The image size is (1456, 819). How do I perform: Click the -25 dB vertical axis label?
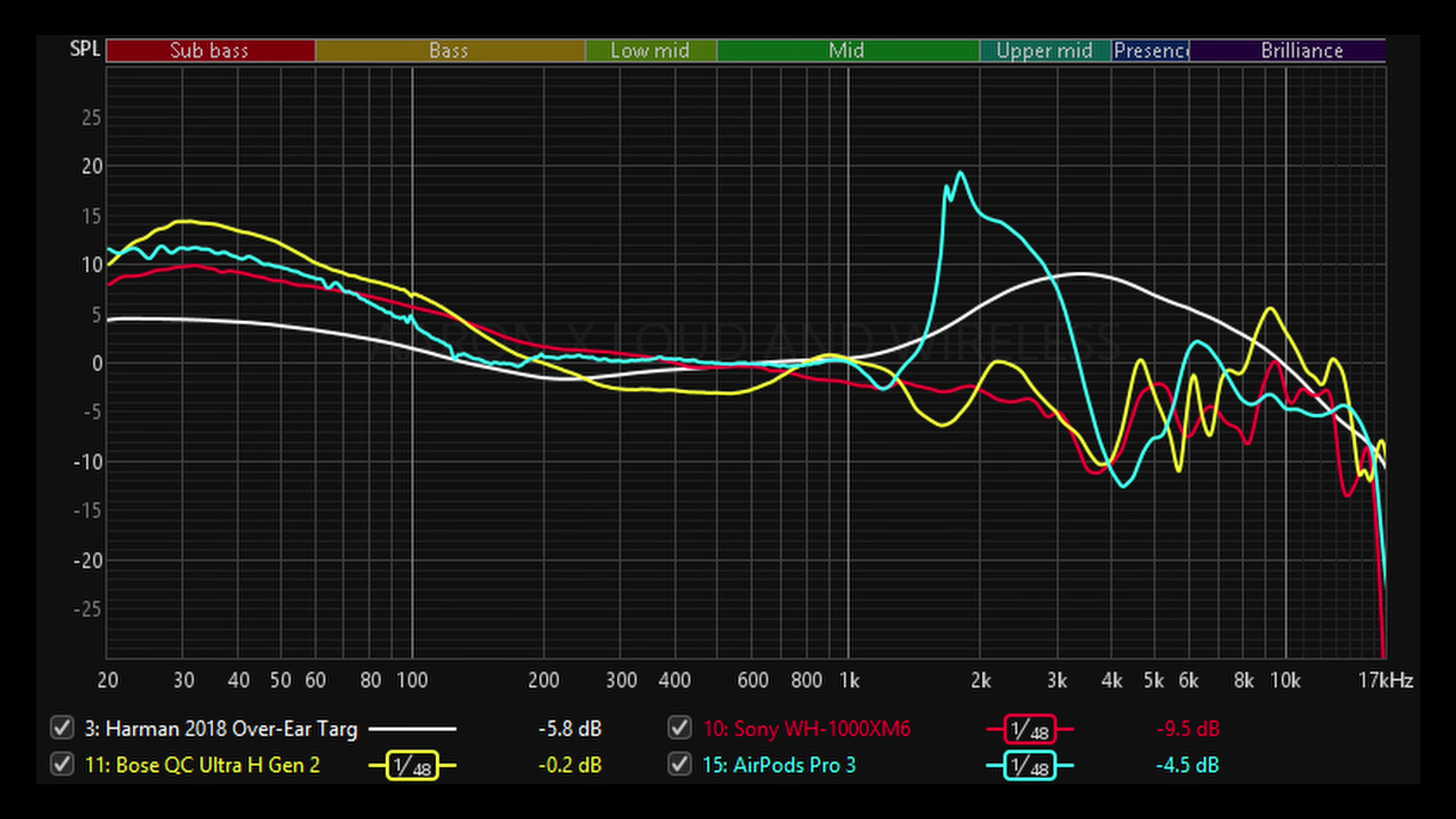pos(87,609)
